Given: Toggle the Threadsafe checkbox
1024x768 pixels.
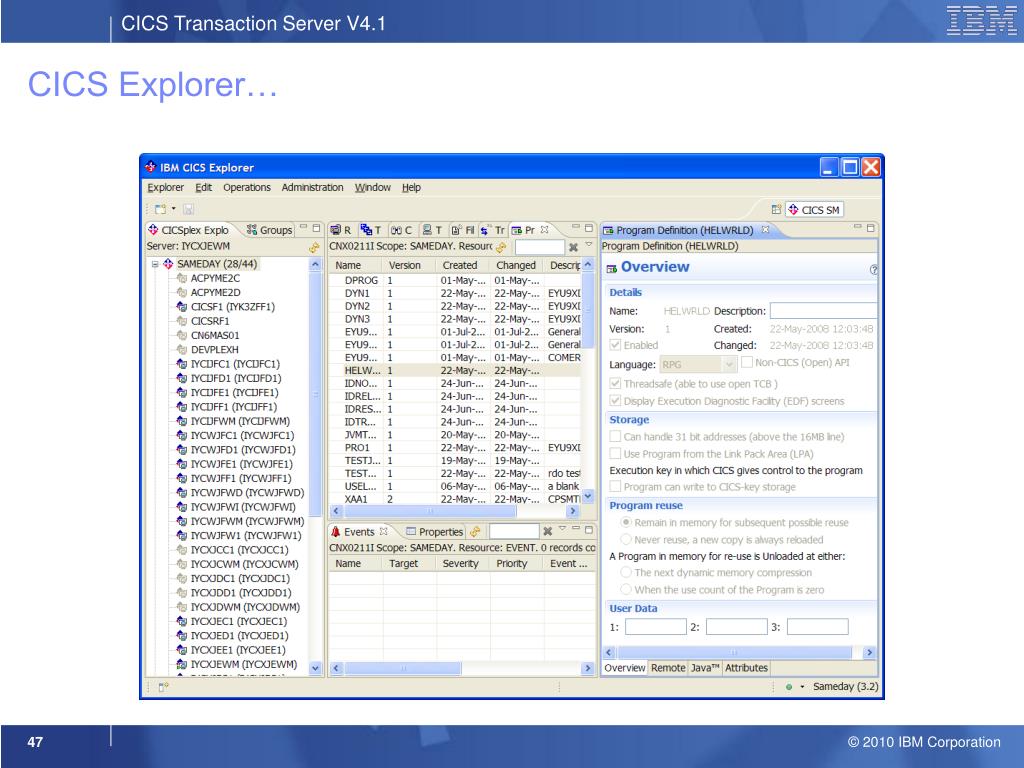Looking at the screenshot, I should click(615, 383).
